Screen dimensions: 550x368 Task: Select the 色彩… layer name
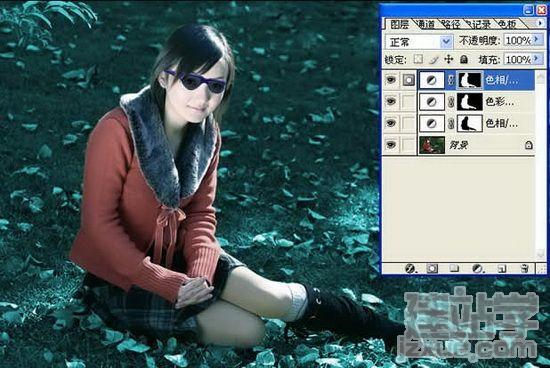[499, 102]
